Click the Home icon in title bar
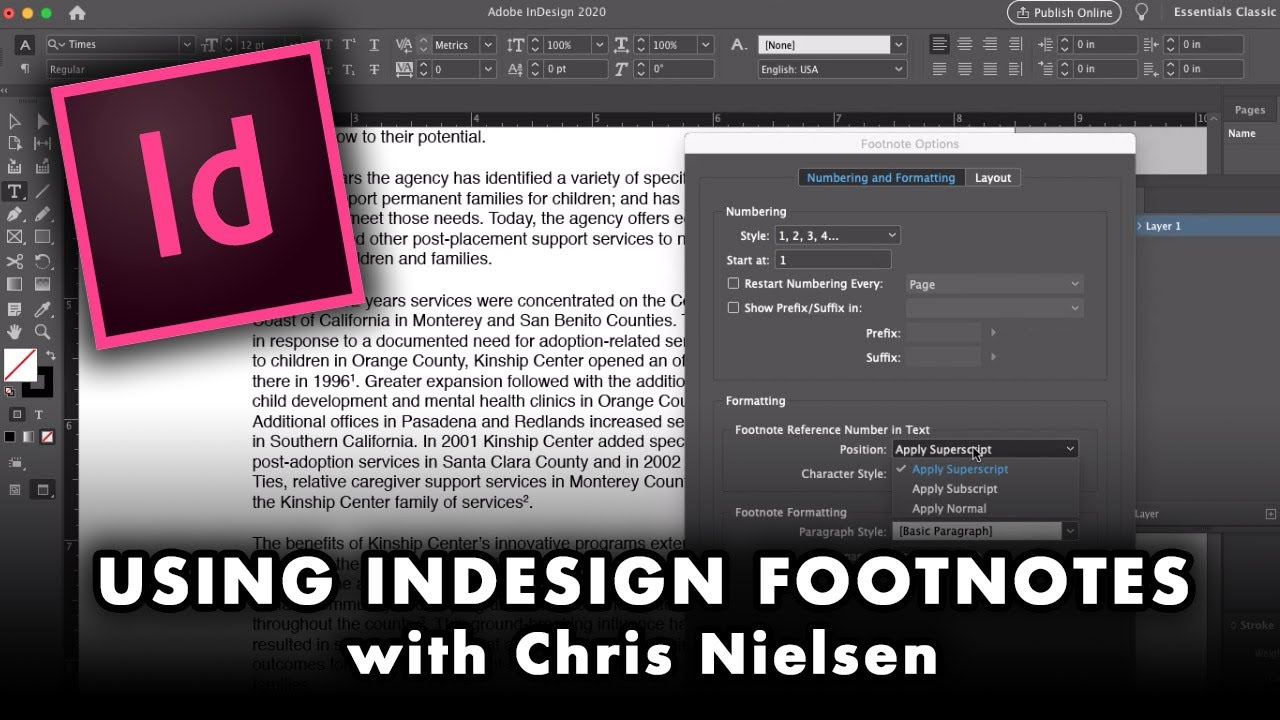The height and width of the screenshot is (720, 1280). (77, 13)
